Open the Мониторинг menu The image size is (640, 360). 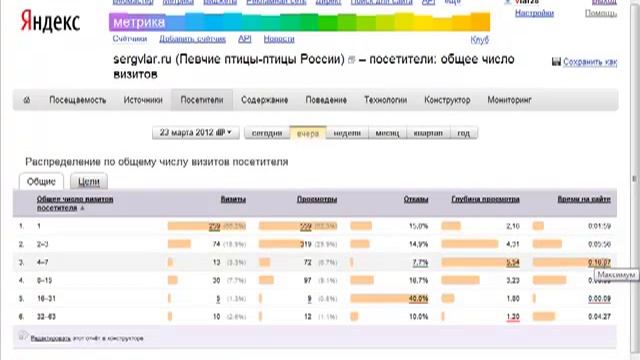tap(509, 100)
